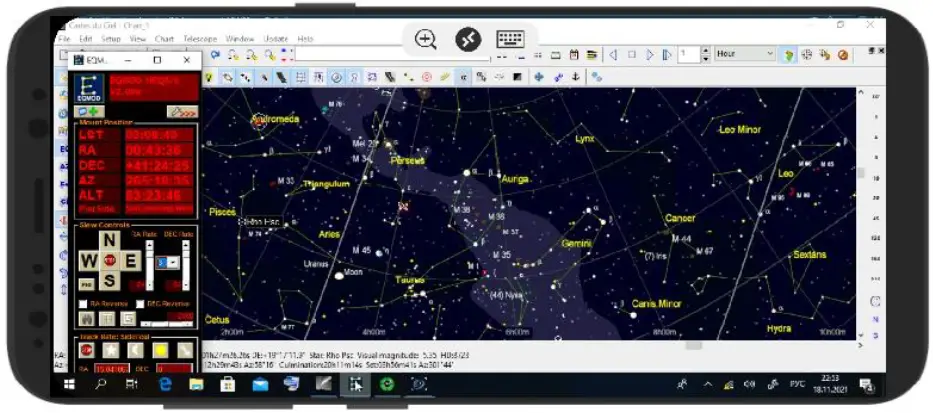The image size is (933, 413).
Task: Open Microsoft Edge from the taskbar
Action: (165, 385)
